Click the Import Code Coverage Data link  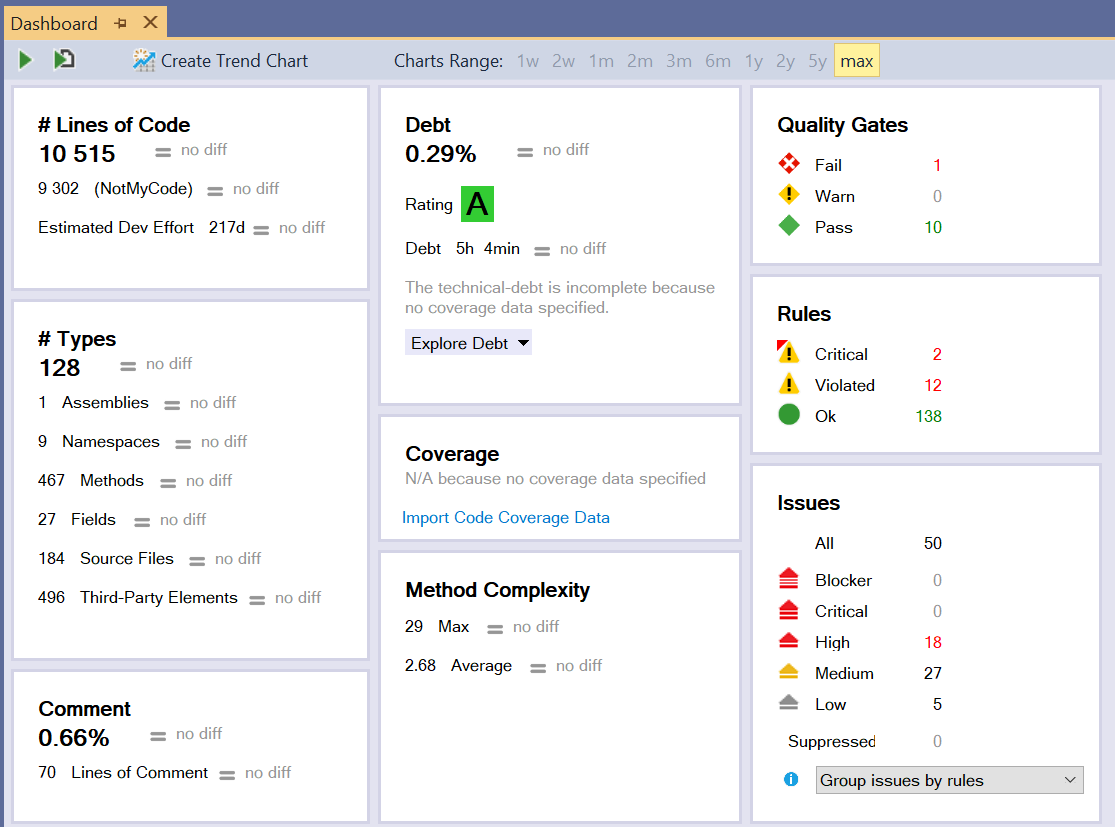point(504,517)
